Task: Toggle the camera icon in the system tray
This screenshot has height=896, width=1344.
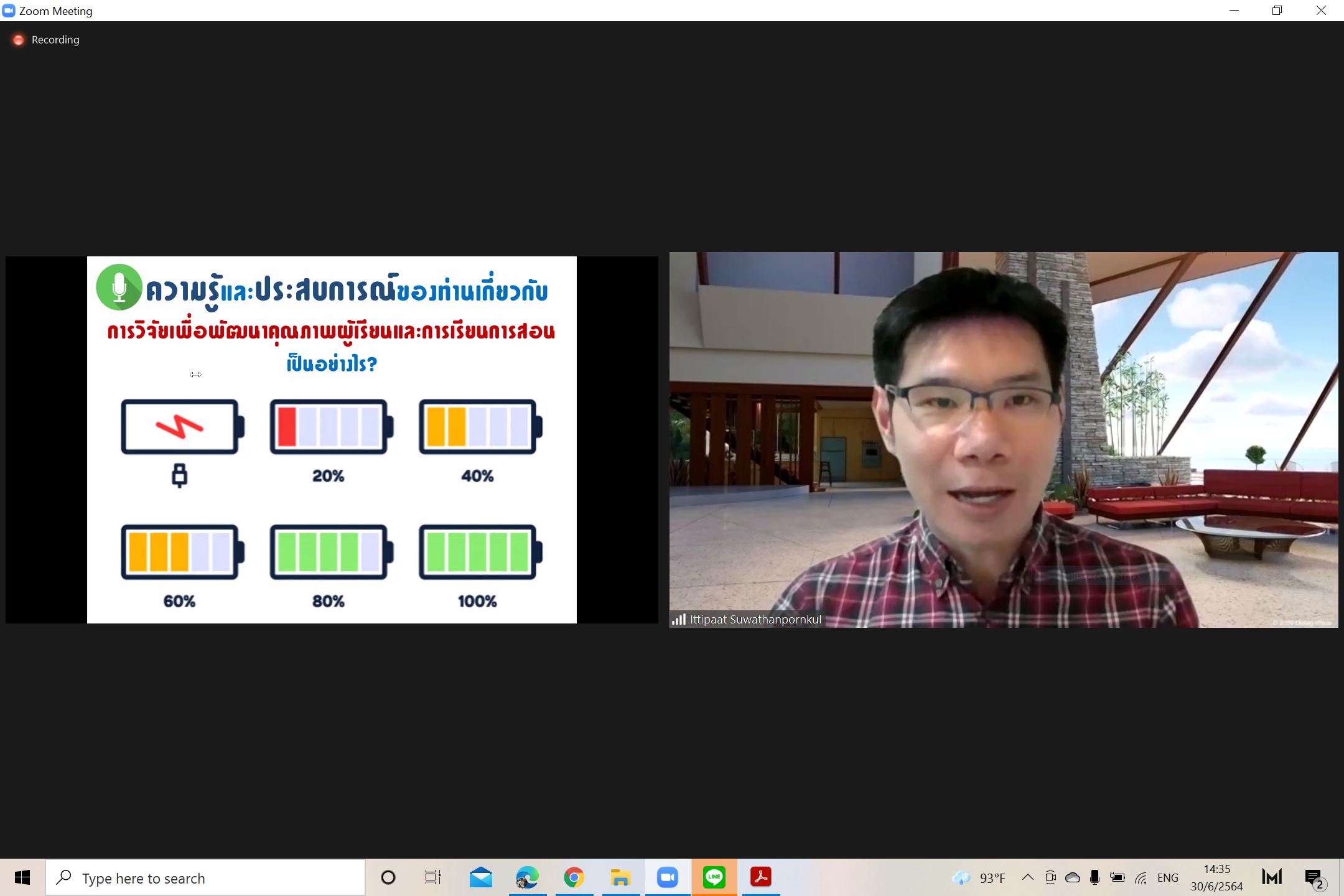Action: (1050, 877)
